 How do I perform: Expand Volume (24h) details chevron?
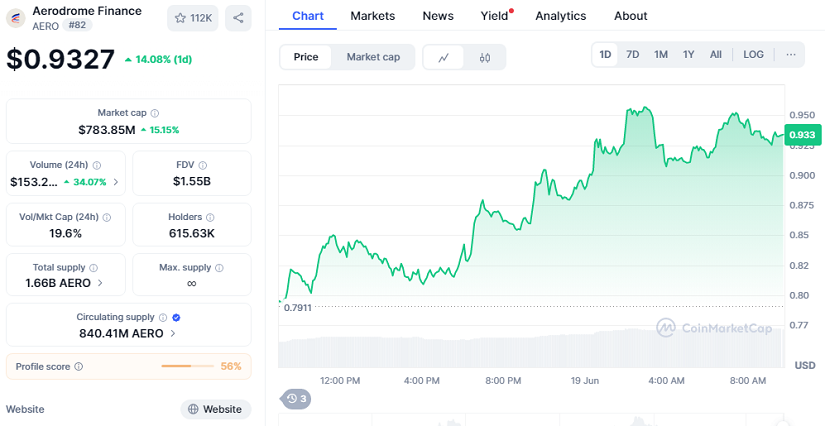[116, 182]
